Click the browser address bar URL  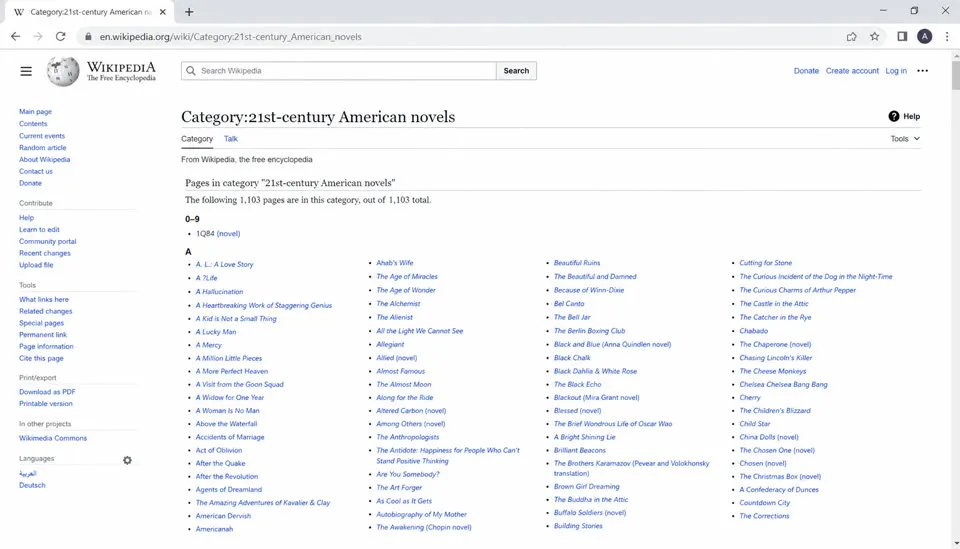[231, 37]
